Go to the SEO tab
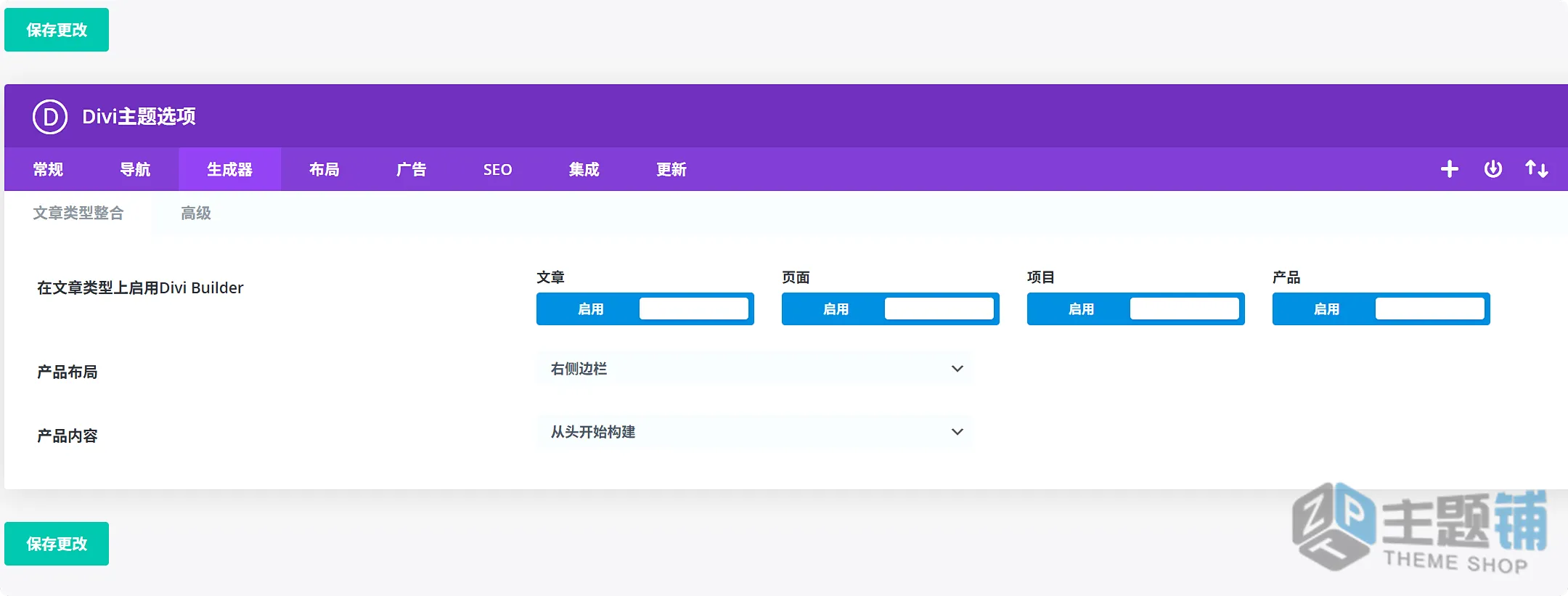This screenshot has height=596, width=1568. point(497,169)
